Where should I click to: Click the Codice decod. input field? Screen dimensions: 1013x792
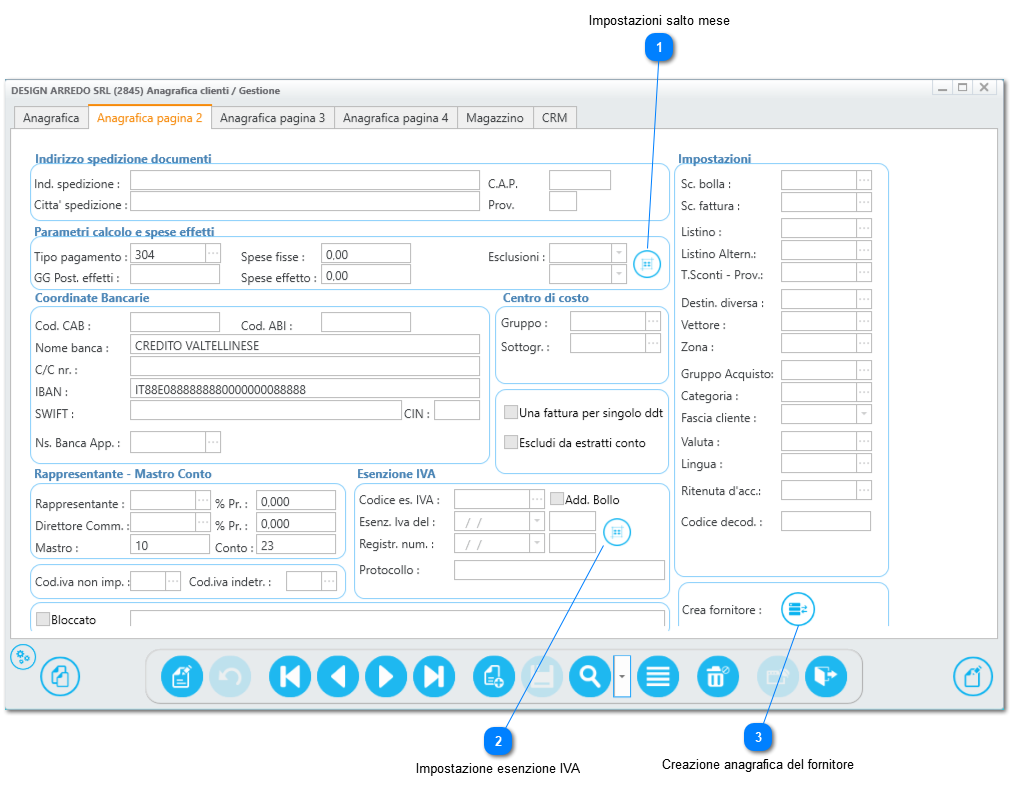pyautogui.click(x=826, y=521)
